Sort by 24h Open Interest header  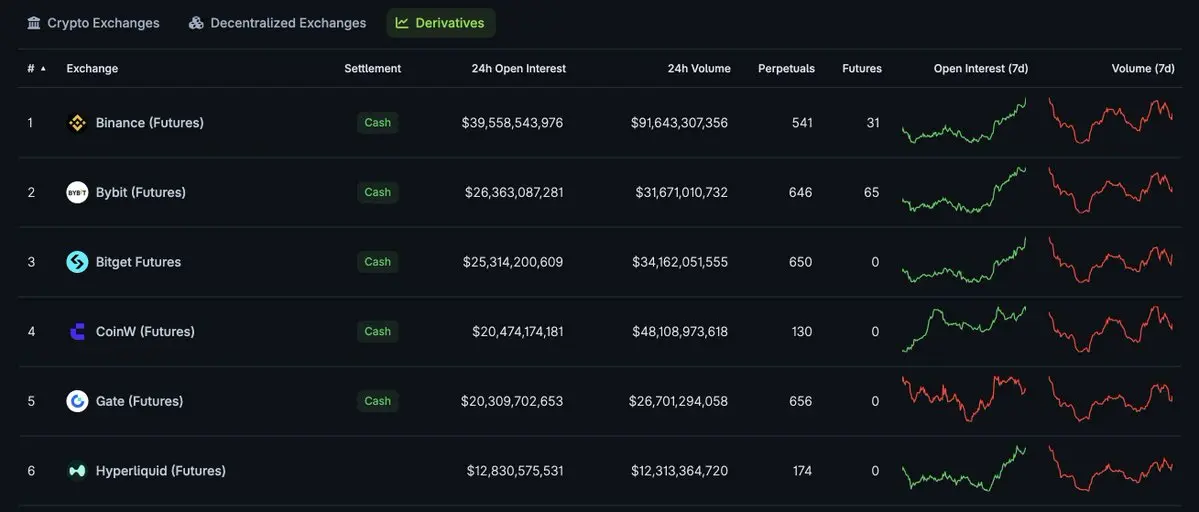pyautogui.click(x=519, y=69)
